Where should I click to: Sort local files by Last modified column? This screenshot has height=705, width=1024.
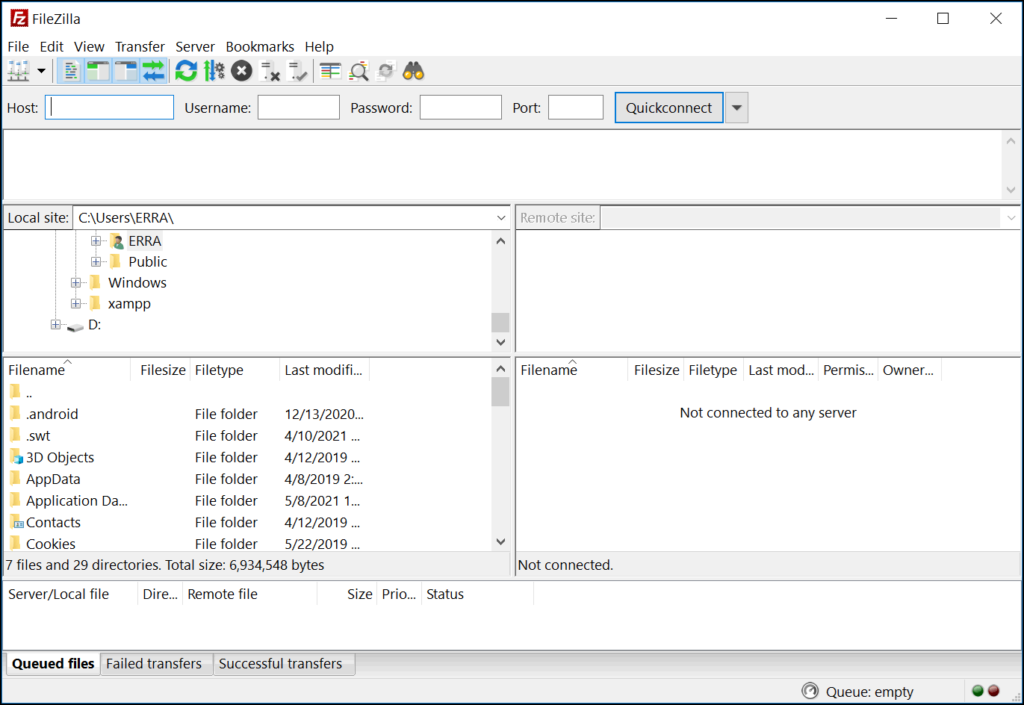pyautogui.click(x=325, y=370)
